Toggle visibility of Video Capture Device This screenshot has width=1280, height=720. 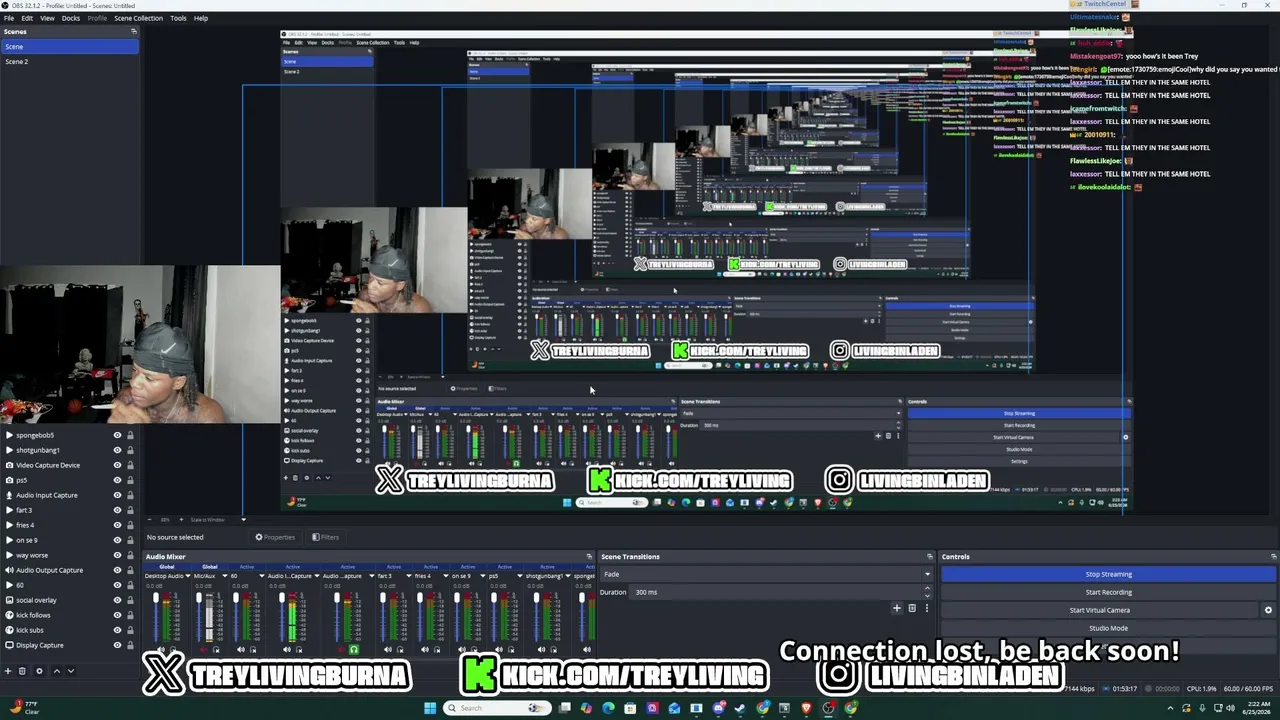click(x=117, y=465)
